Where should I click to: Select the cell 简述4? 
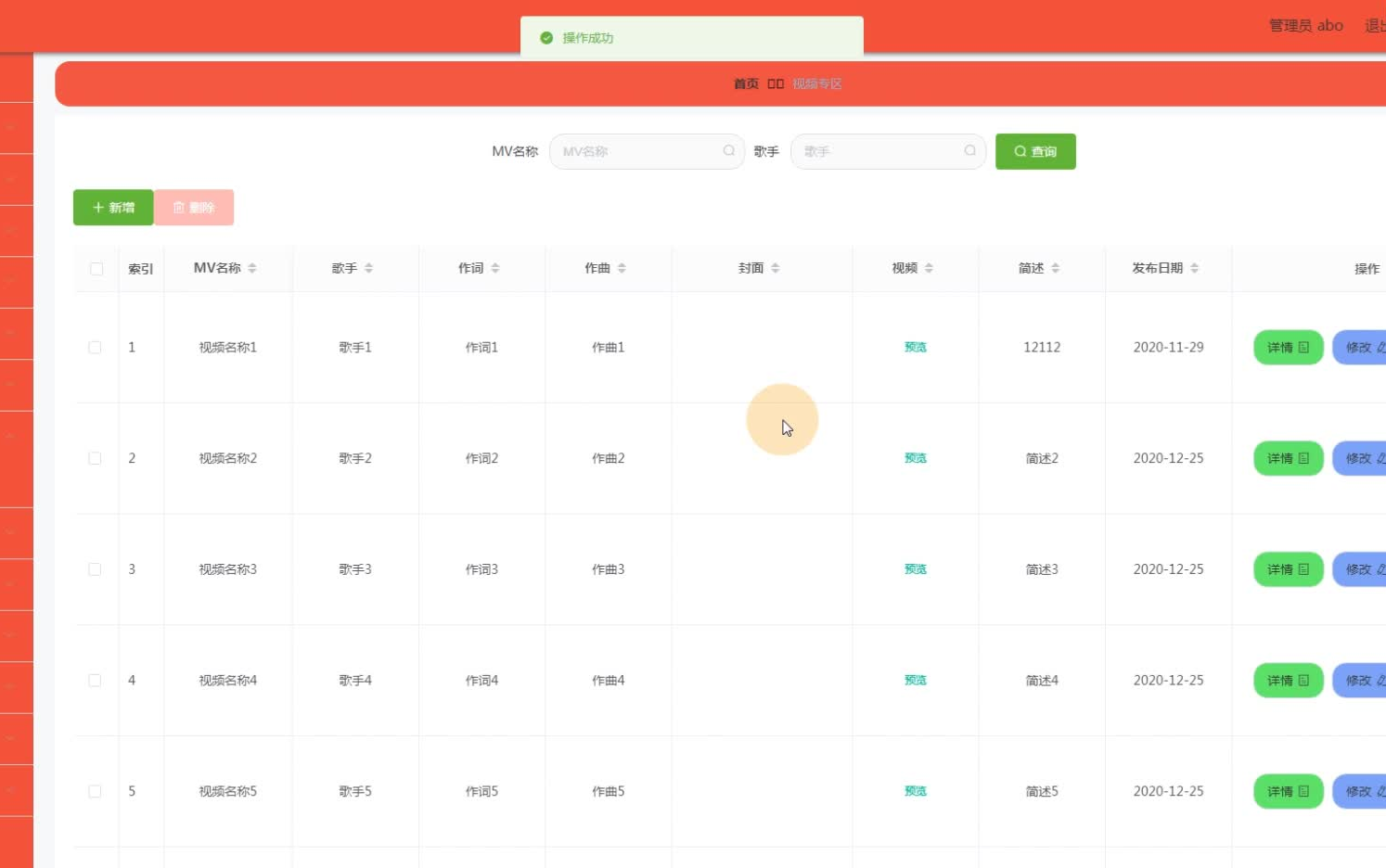pos(1042,681)
